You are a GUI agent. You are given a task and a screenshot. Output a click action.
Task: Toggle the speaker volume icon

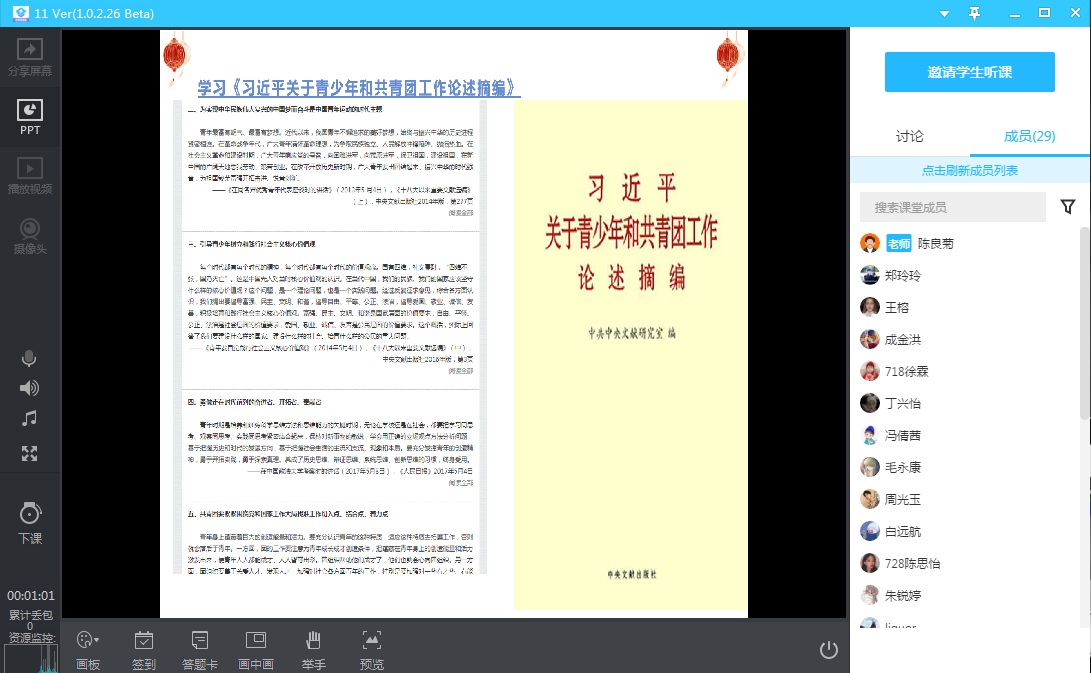[29, 388]
